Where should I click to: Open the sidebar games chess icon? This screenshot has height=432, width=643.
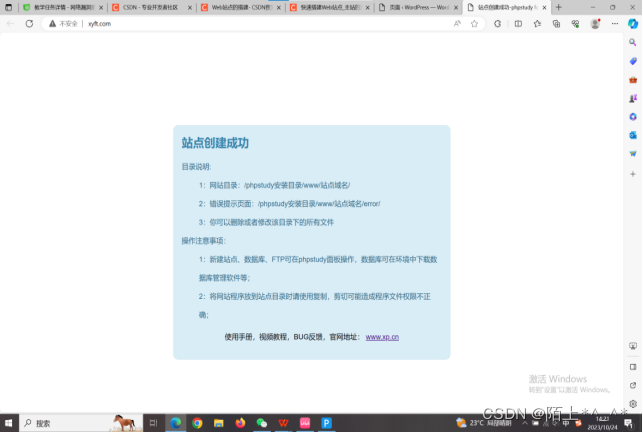[633, 98]
